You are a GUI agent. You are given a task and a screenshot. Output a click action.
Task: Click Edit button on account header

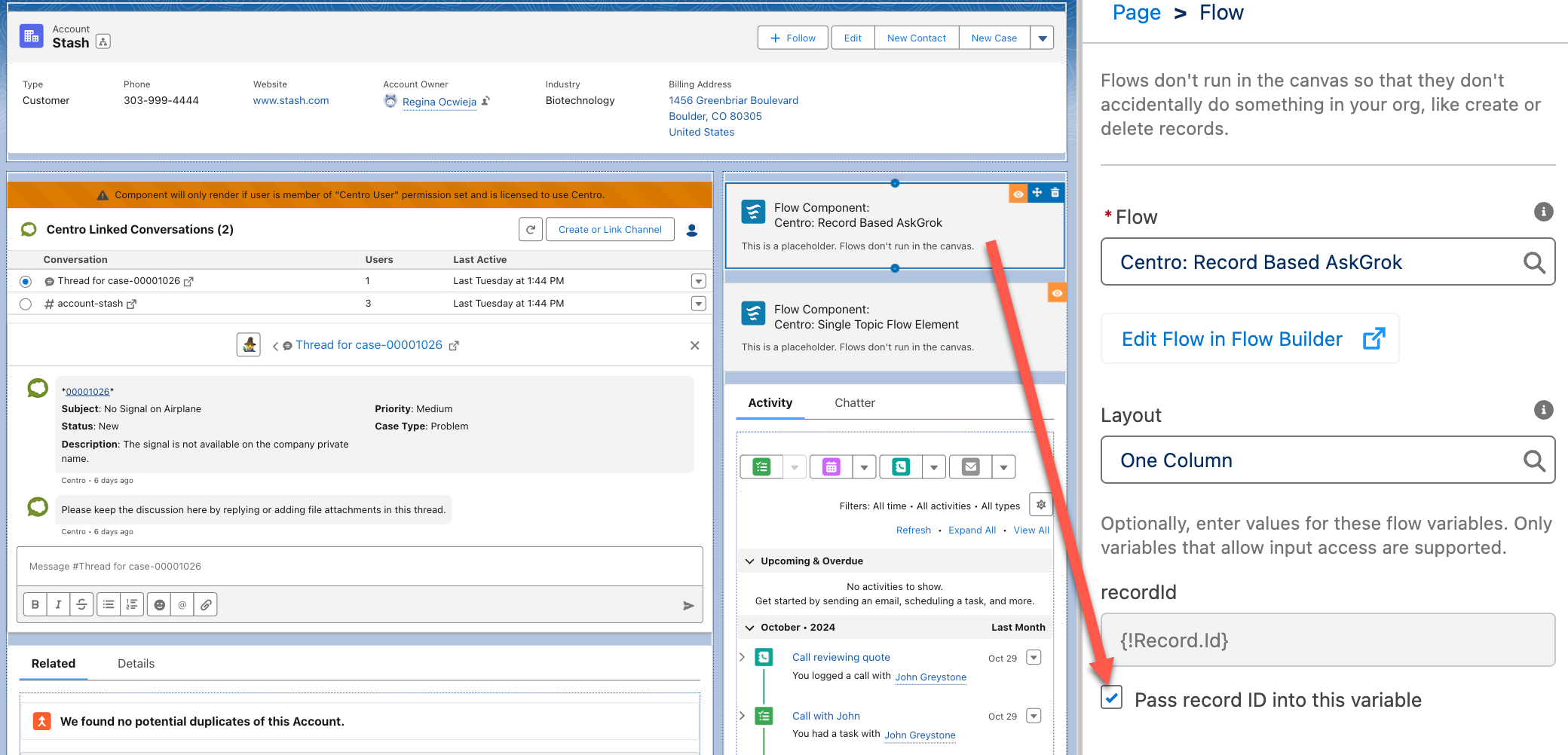click(853, 38)
